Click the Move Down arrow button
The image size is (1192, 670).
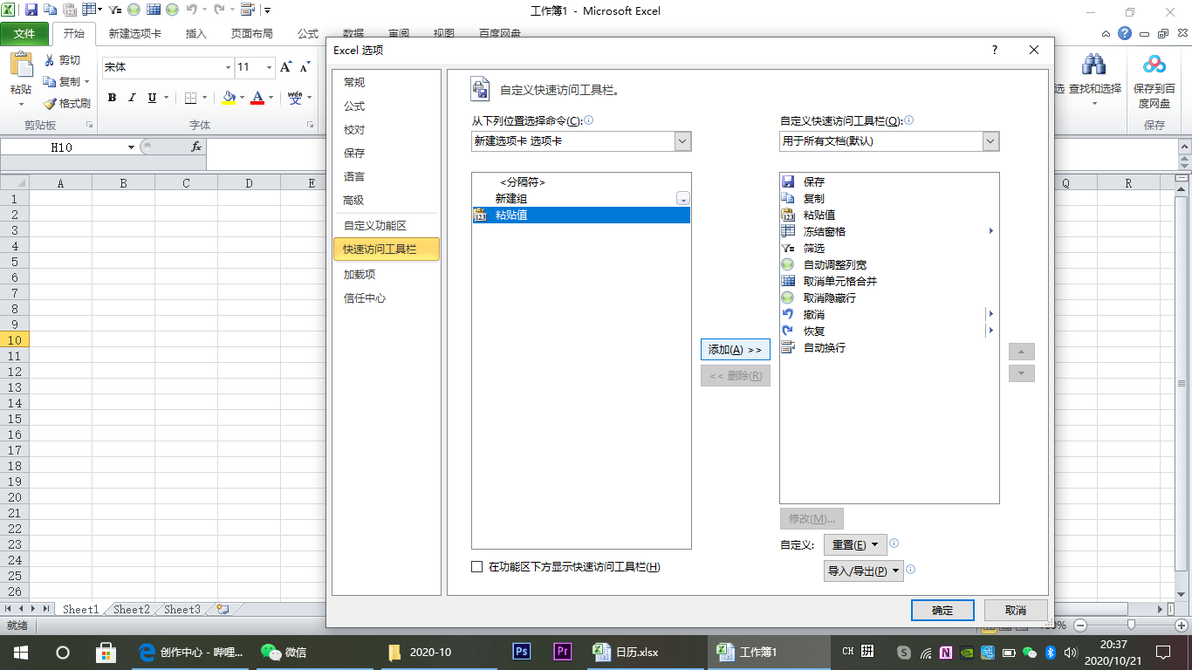pyautogui.click(x=1021, y=373)
